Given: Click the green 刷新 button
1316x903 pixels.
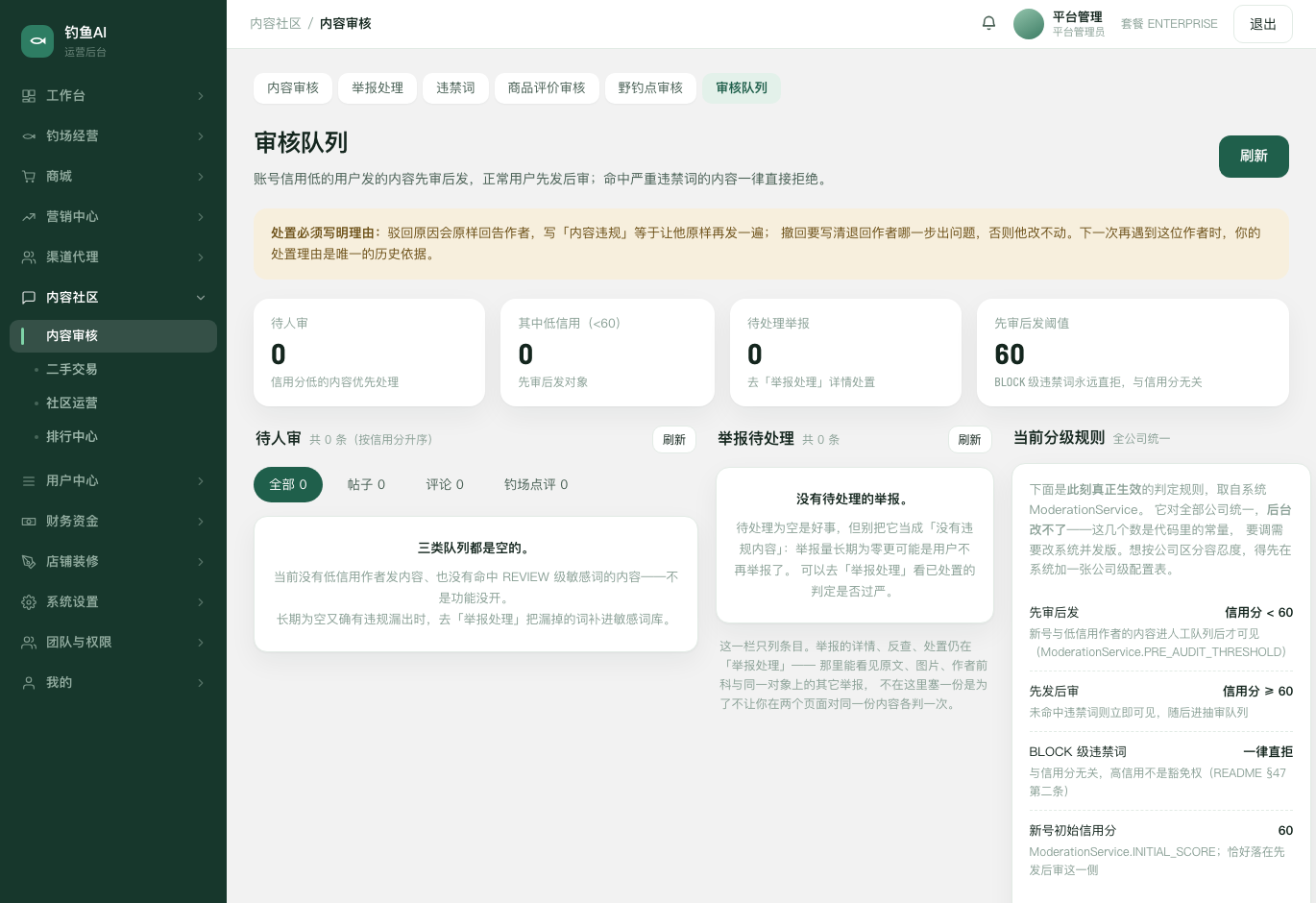Looking at the screenshot, I should pyautogui.click(x=1254, y=157).
